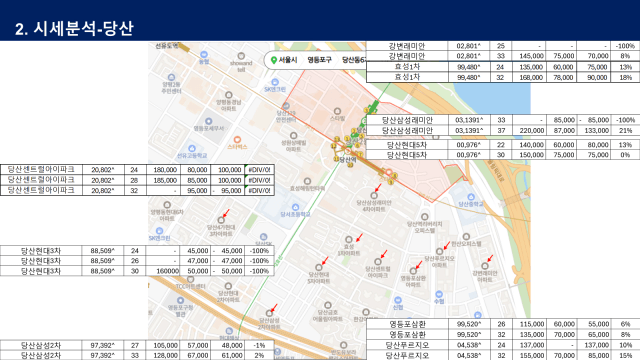
Task: Open the 당산동6가 neighborhood selector
Action: [354, 60]
